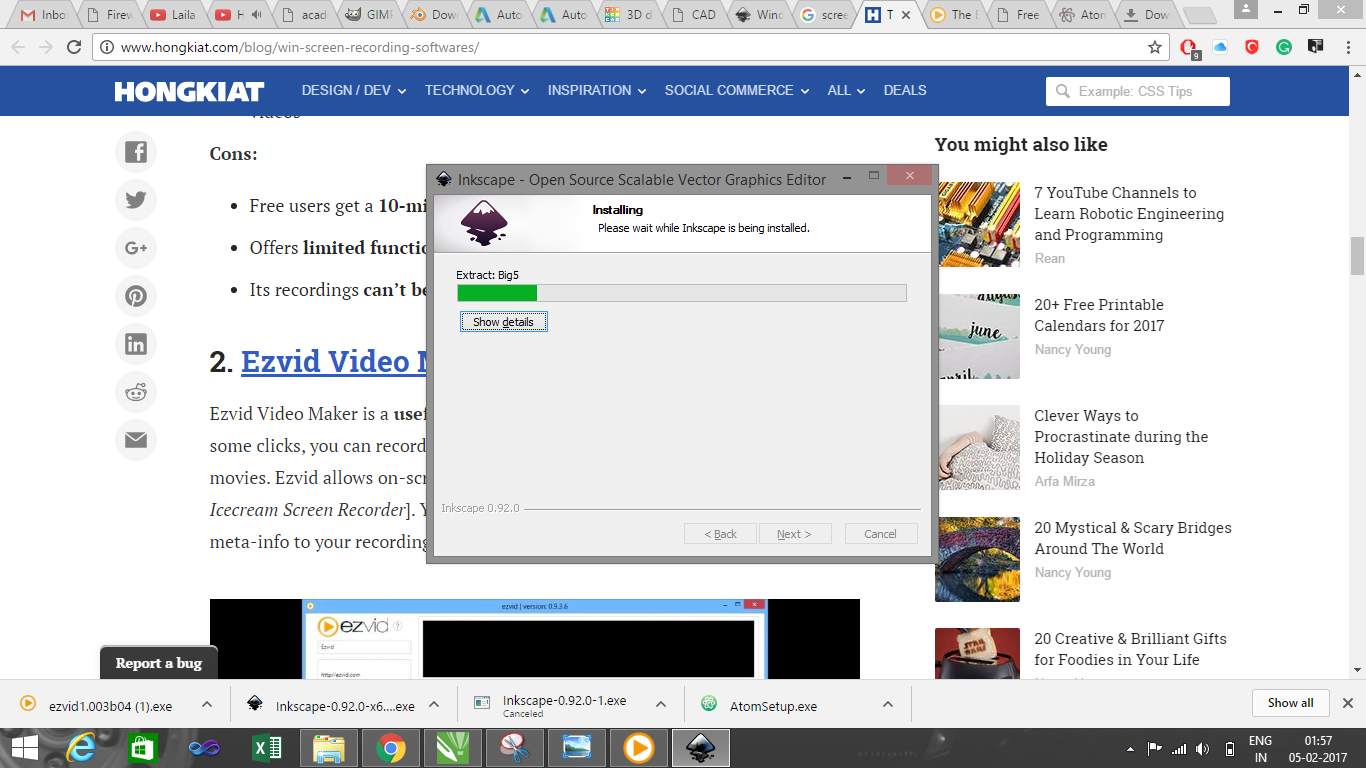
Task: Pin the article with the Pinterest icon
Action: pyautogui.click(x=136, y=296)
